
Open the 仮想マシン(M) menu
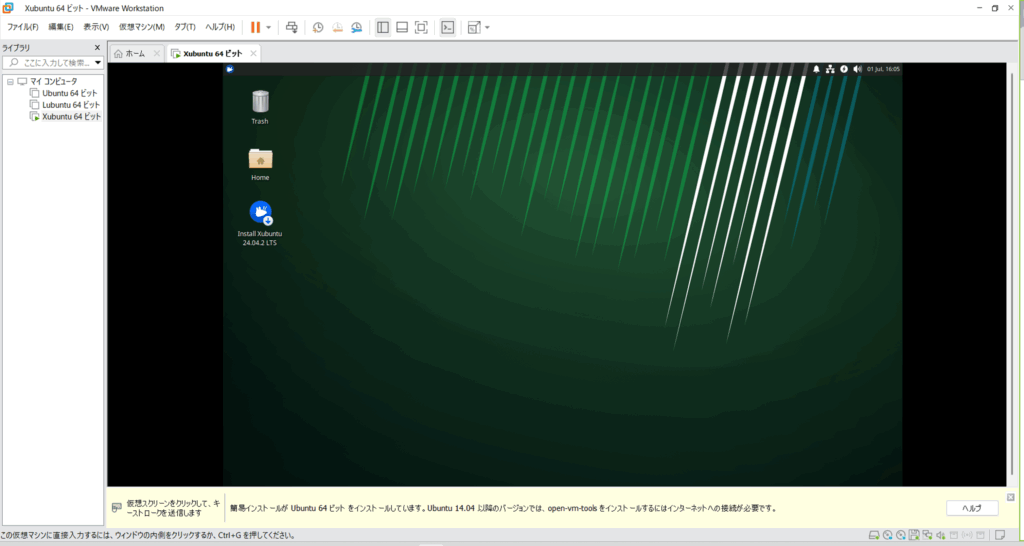[x=141, y=27]
